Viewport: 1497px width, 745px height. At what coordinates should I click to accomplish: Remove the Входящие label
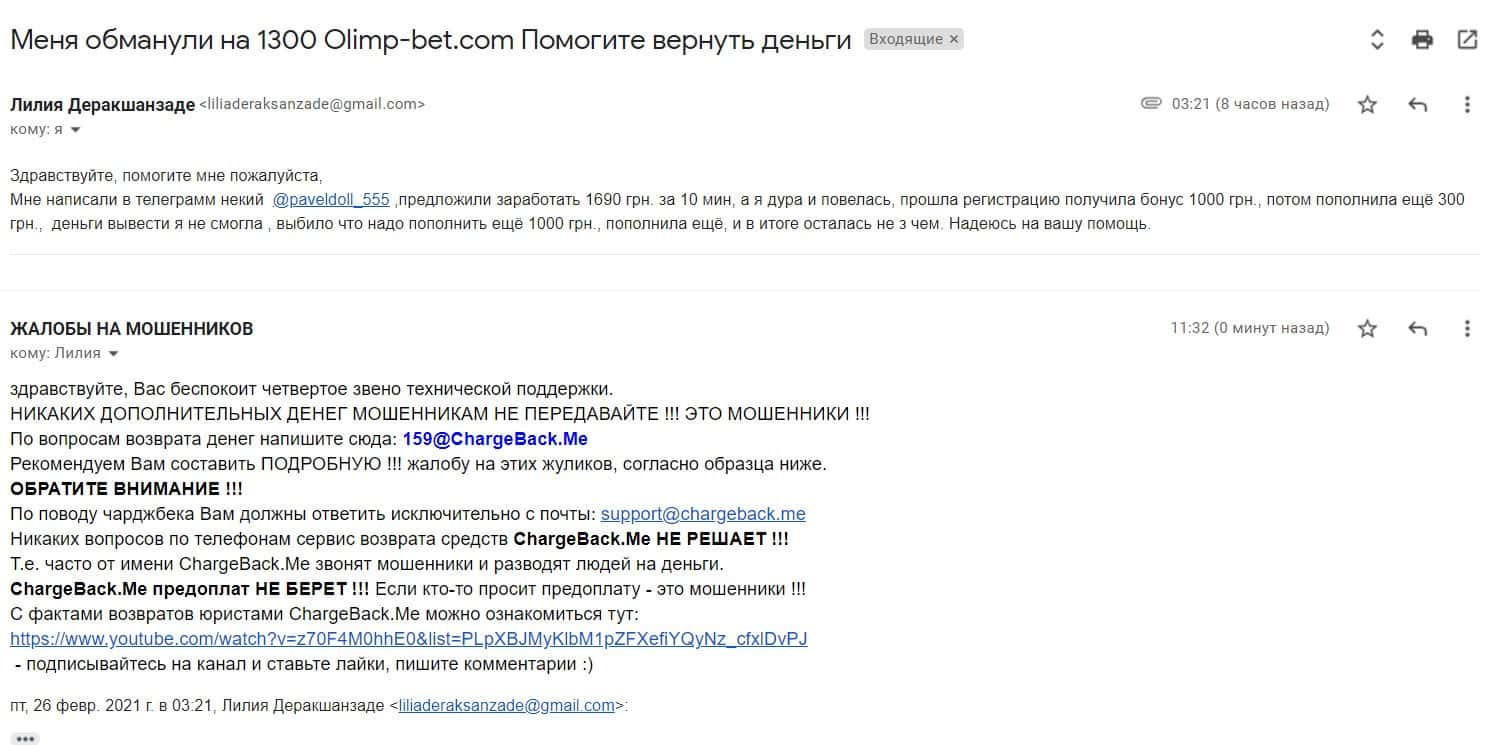[x=954, y=40]
